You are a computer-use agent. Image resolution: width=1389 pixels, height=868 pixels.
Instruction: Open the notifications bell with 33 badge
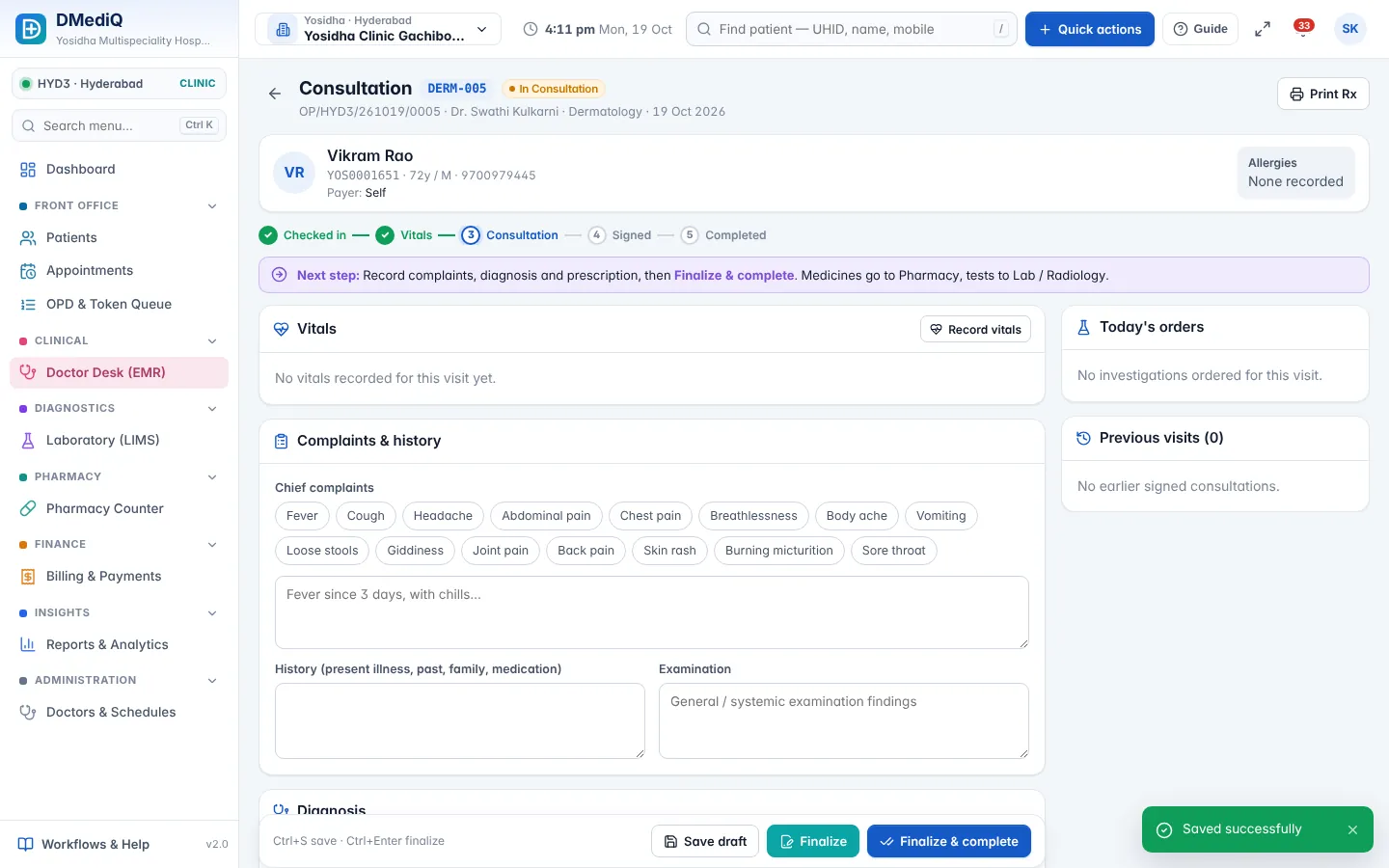coord(1303,29)
